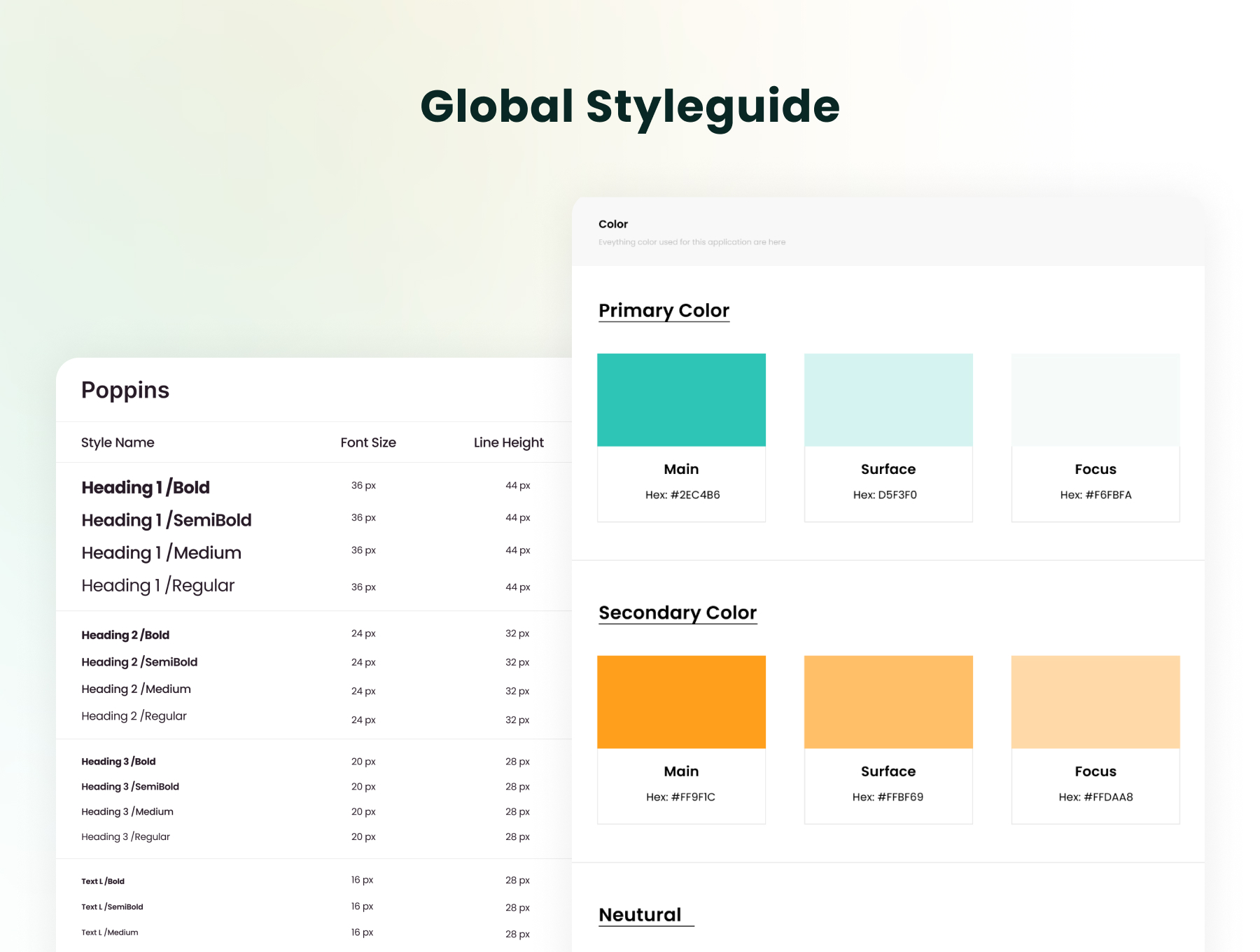Screen dimensions: 1260x952
Task: Click the Font Size column header
Action: coord(368,442)
